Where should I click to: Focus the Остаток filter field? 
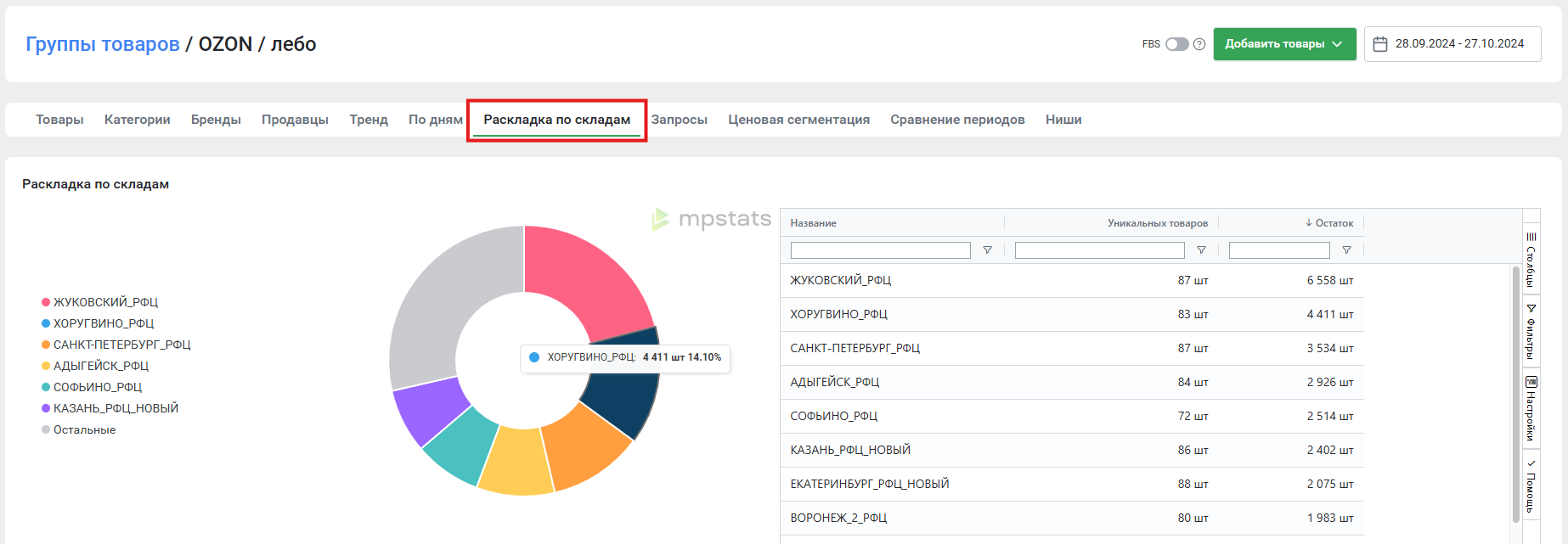pos(1279,250)
